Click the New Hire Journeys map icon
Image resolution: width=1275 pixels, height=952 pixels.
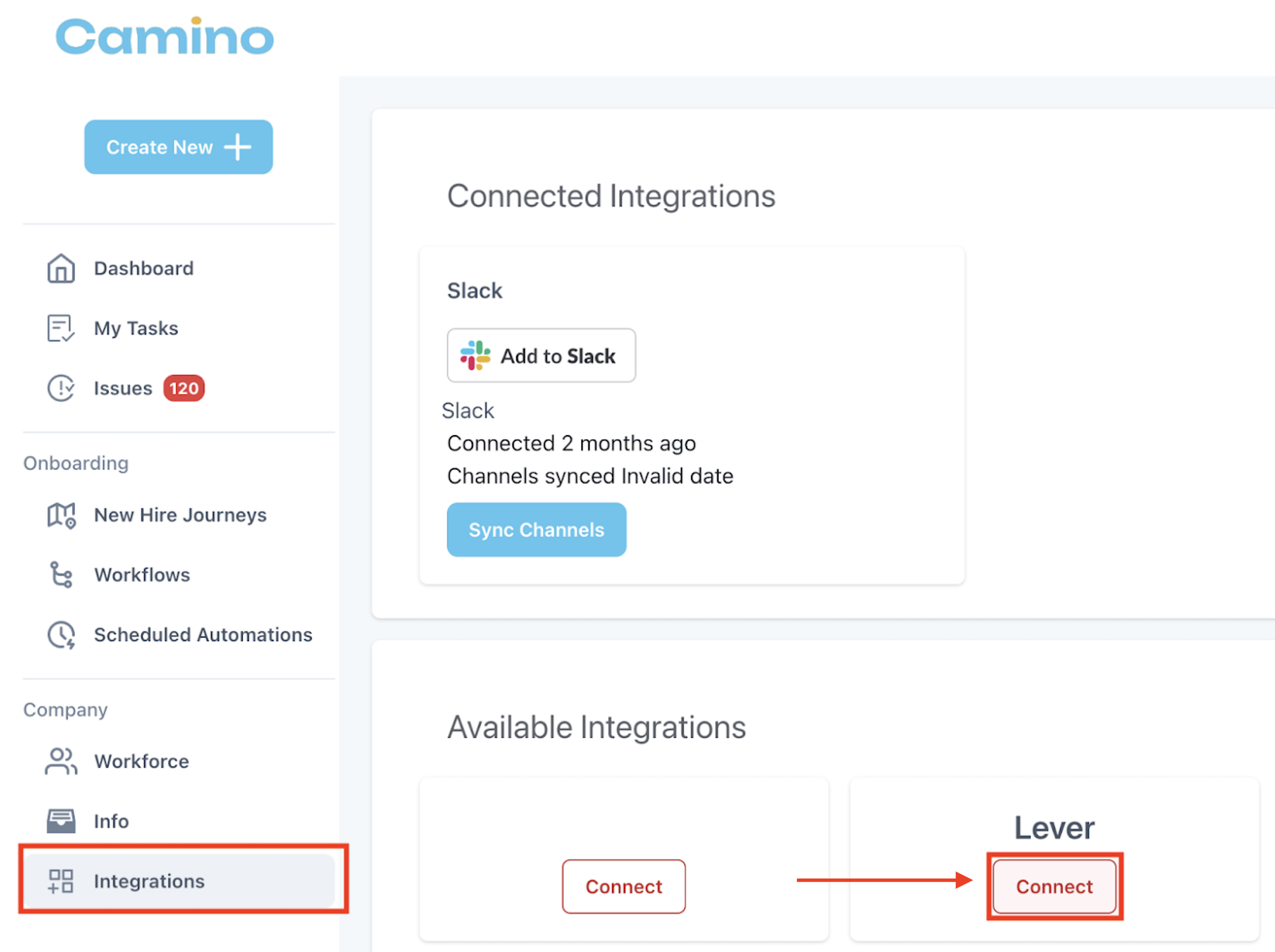pyautogui.click(x=61, y=515)
